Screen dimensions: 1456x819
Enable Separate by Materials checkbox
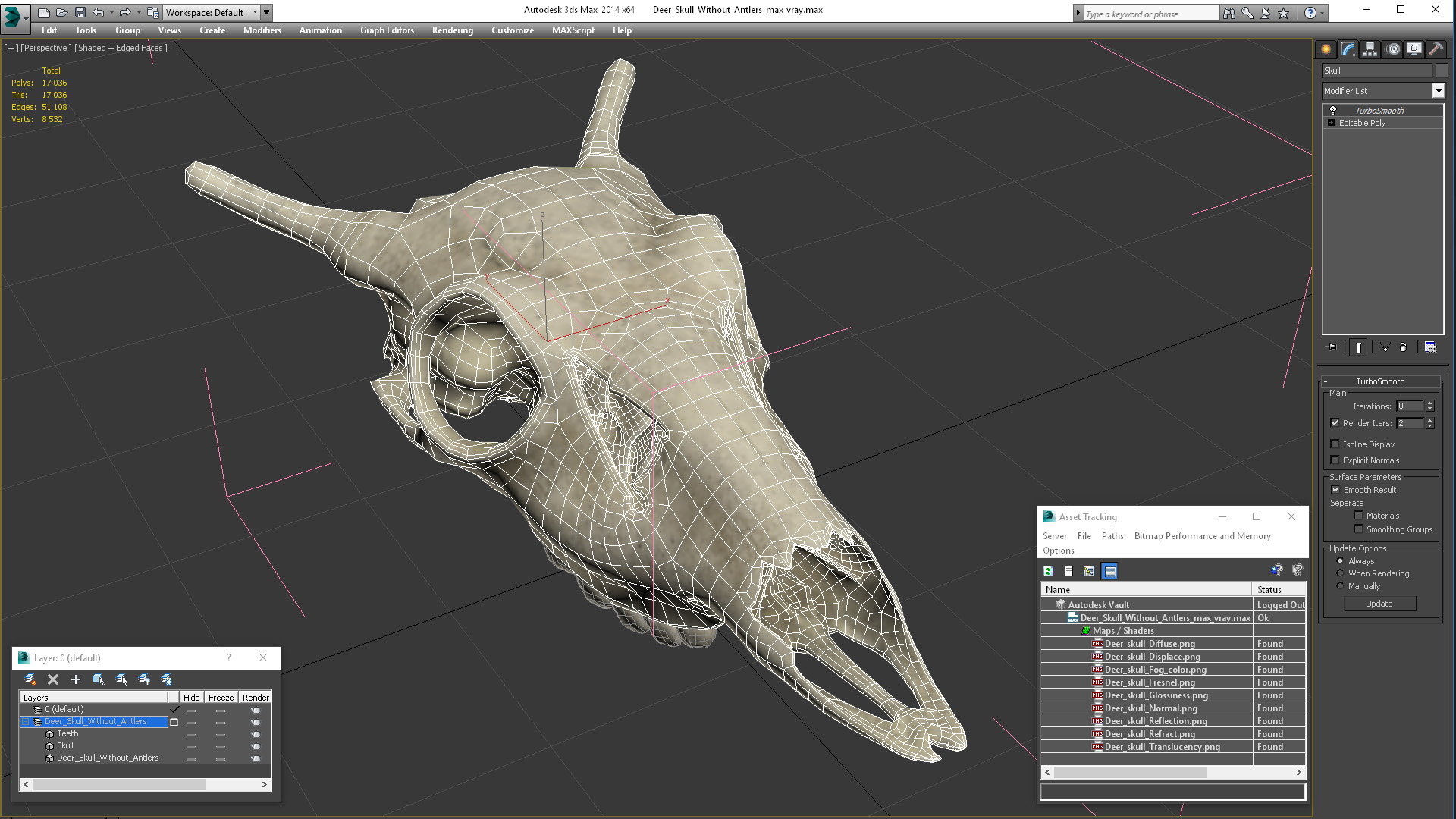click(1358, 516)
